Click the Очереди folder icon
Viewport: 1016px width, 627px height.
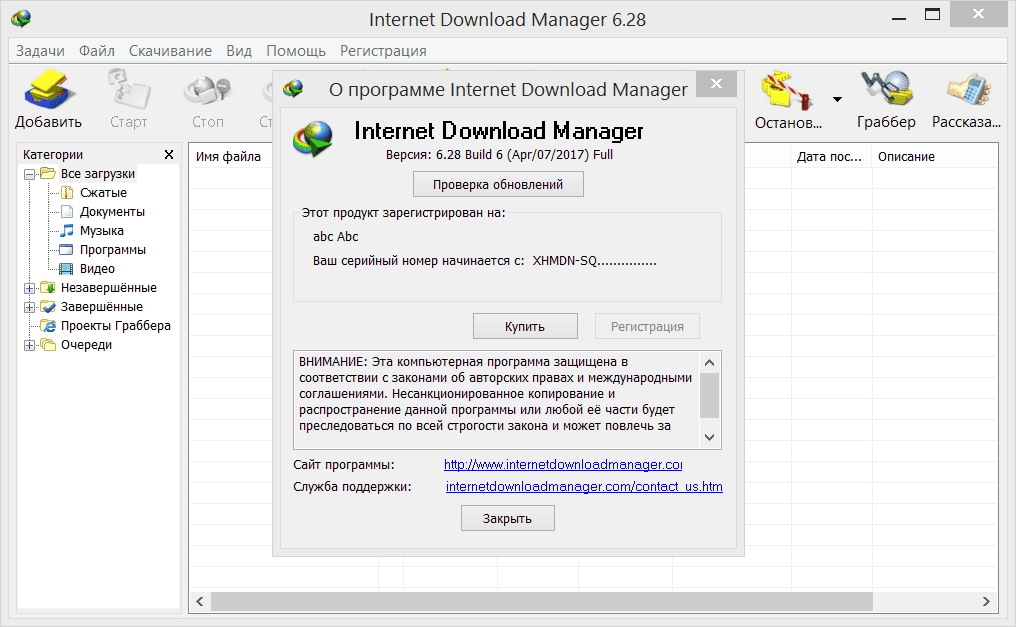tap(48, 344)
